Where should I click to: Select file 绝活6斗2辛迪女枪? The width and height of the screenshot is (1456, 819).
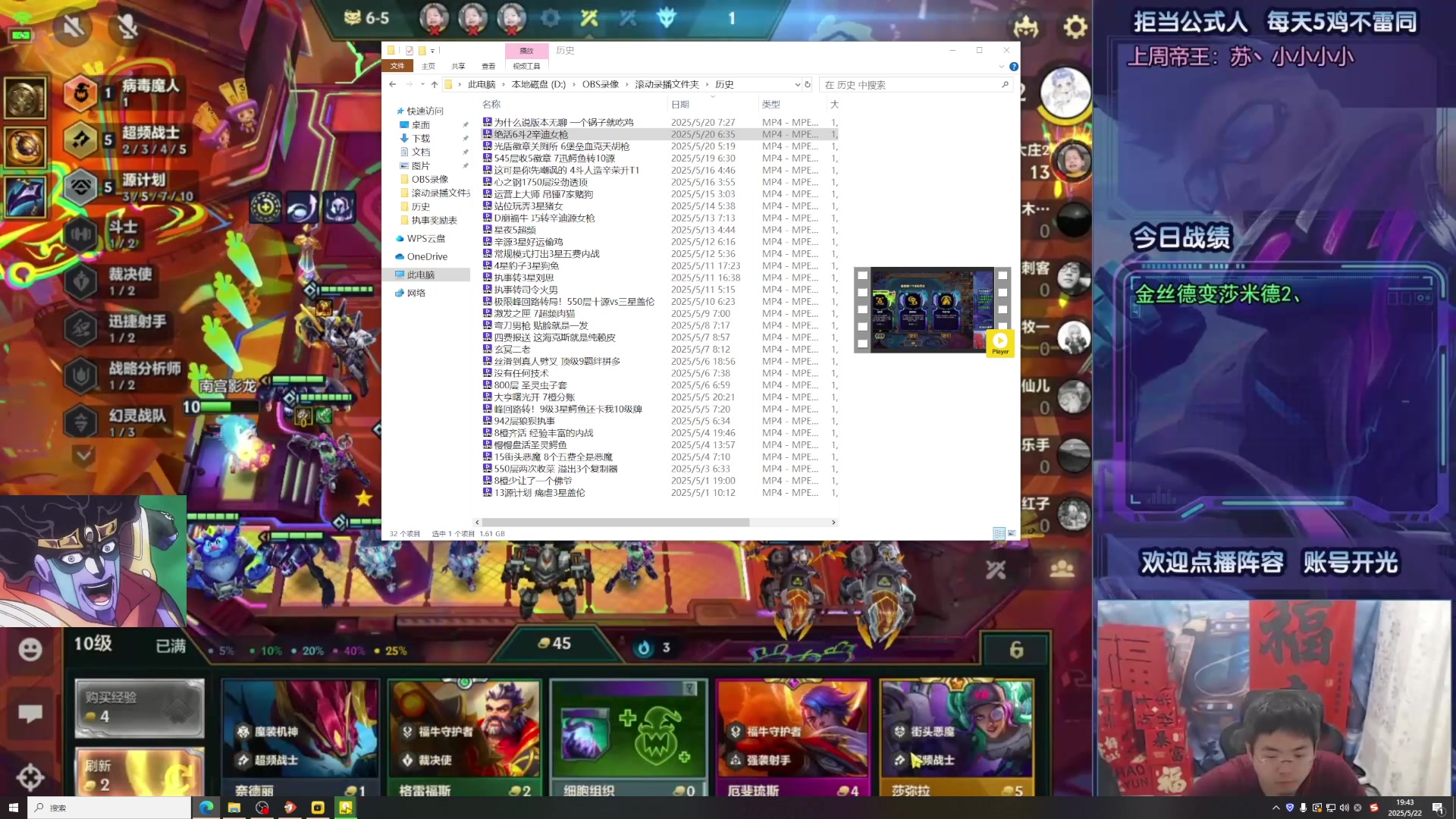[531, 134]
